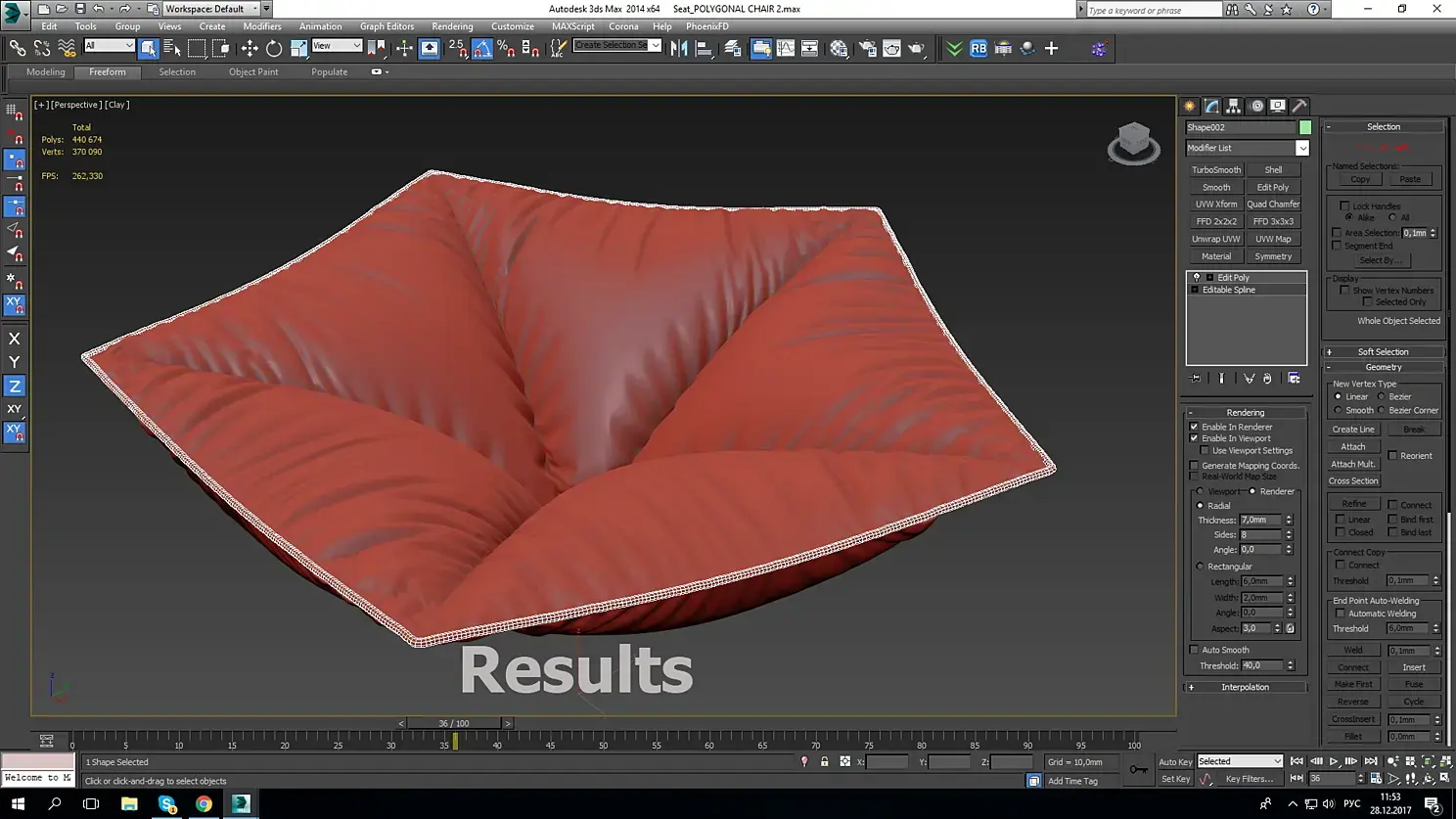
Task: Enable the Auto Smooth checkbox
Action: pos(1194,650)
